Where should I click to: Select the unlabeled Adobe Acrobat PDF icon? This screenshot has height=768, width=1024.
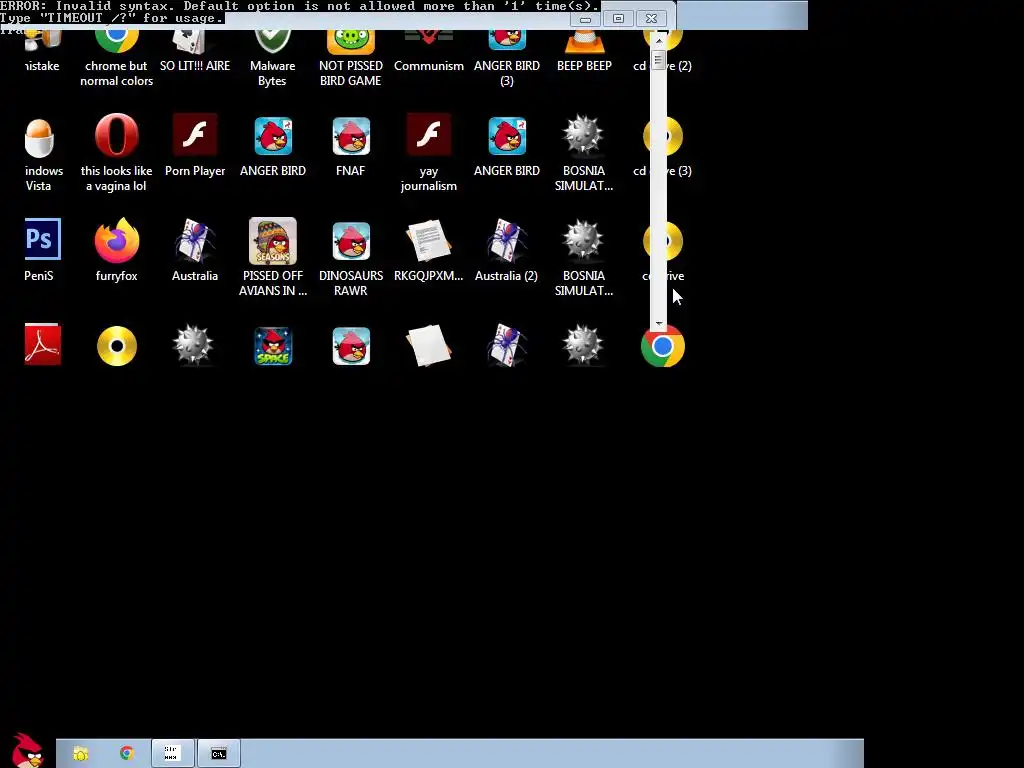click(x=42, y=345)
